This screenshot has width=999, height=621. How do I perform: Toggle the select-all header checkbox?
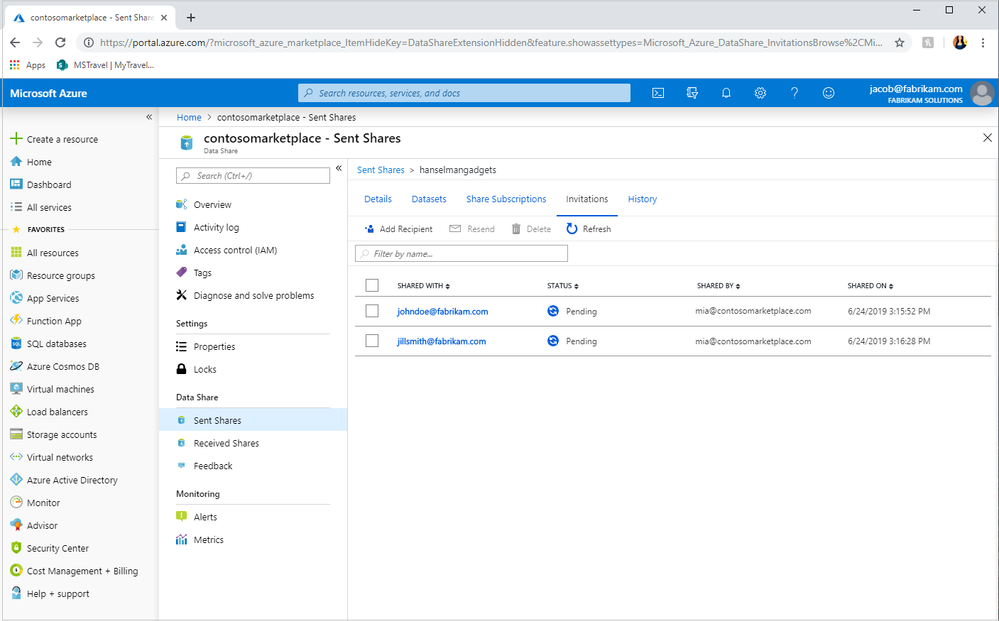pyautogui.click(x=372, y=286)
